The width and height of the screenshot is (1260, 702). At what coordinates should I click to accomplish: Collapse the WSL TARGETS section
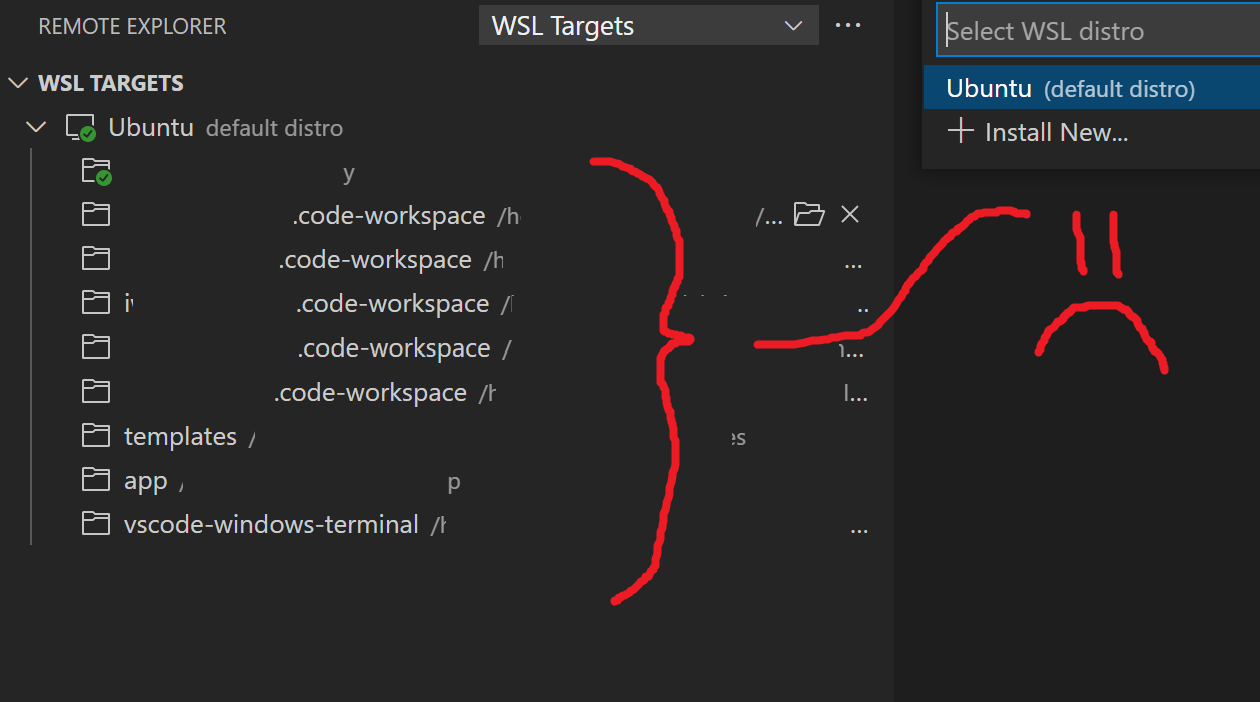(17, 82)
